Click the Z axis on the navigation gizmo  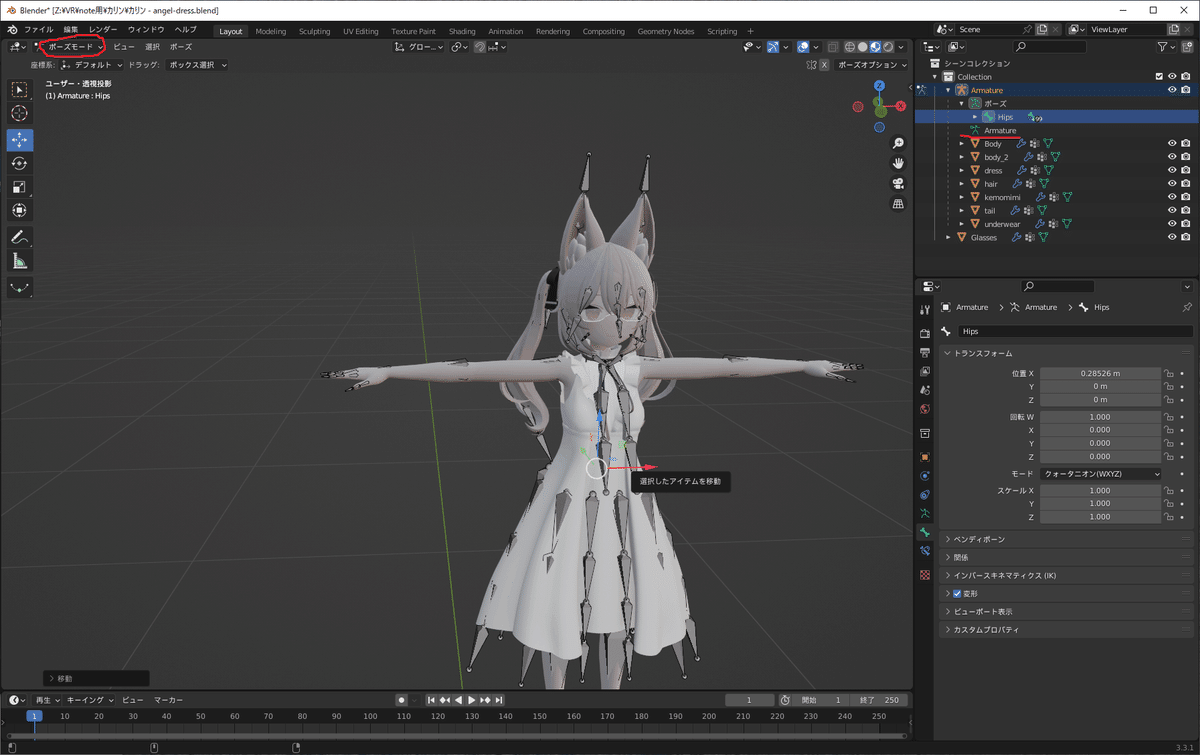879,86
